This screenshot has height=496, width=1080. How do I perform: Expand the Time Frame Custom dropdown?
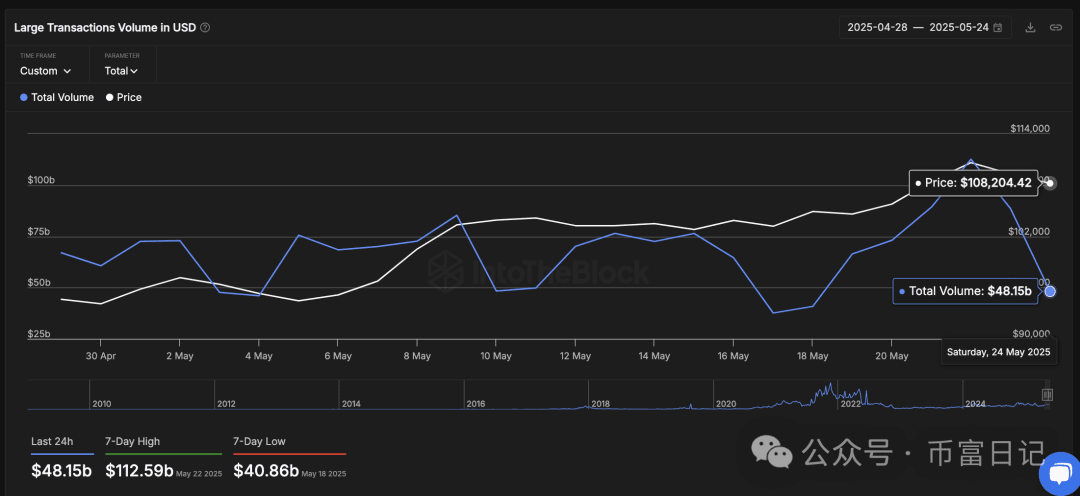point(45,71)
